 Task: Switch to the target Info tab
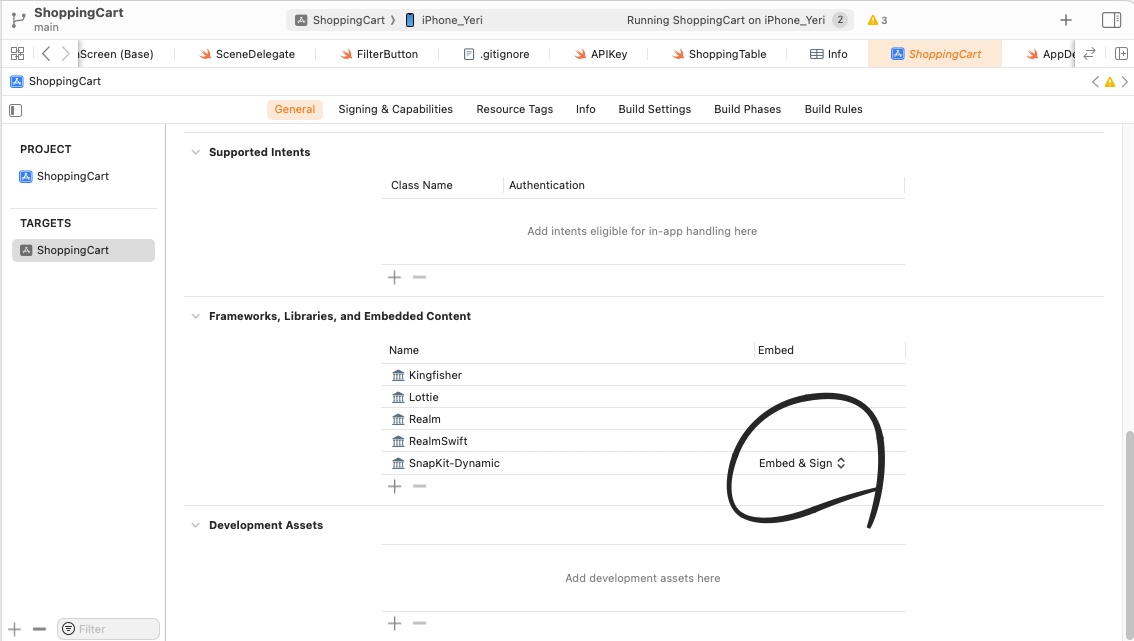point(586,109)
